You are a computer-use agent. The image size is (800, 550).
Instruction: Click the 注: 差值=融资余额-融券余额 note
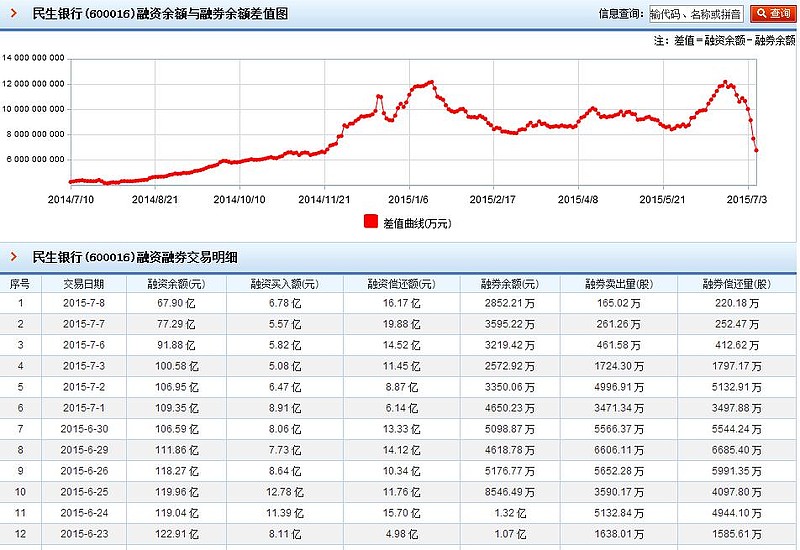pos(724,40)
